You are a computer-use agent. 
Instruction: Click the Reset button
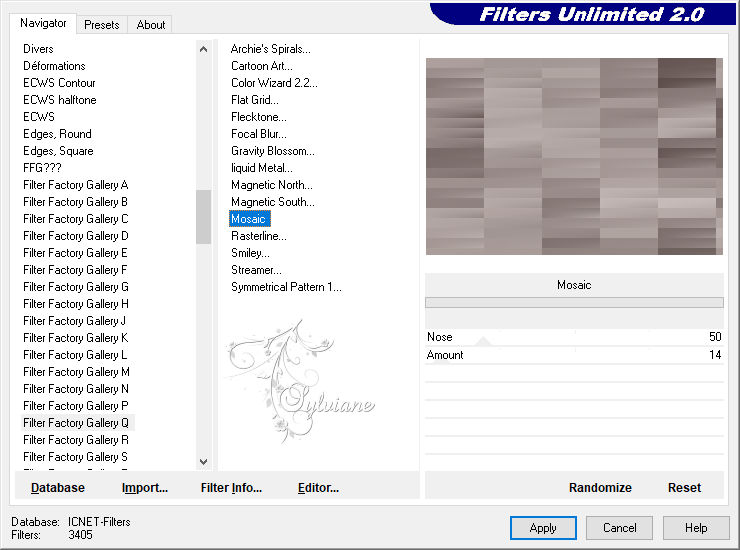tap(684, 488)
